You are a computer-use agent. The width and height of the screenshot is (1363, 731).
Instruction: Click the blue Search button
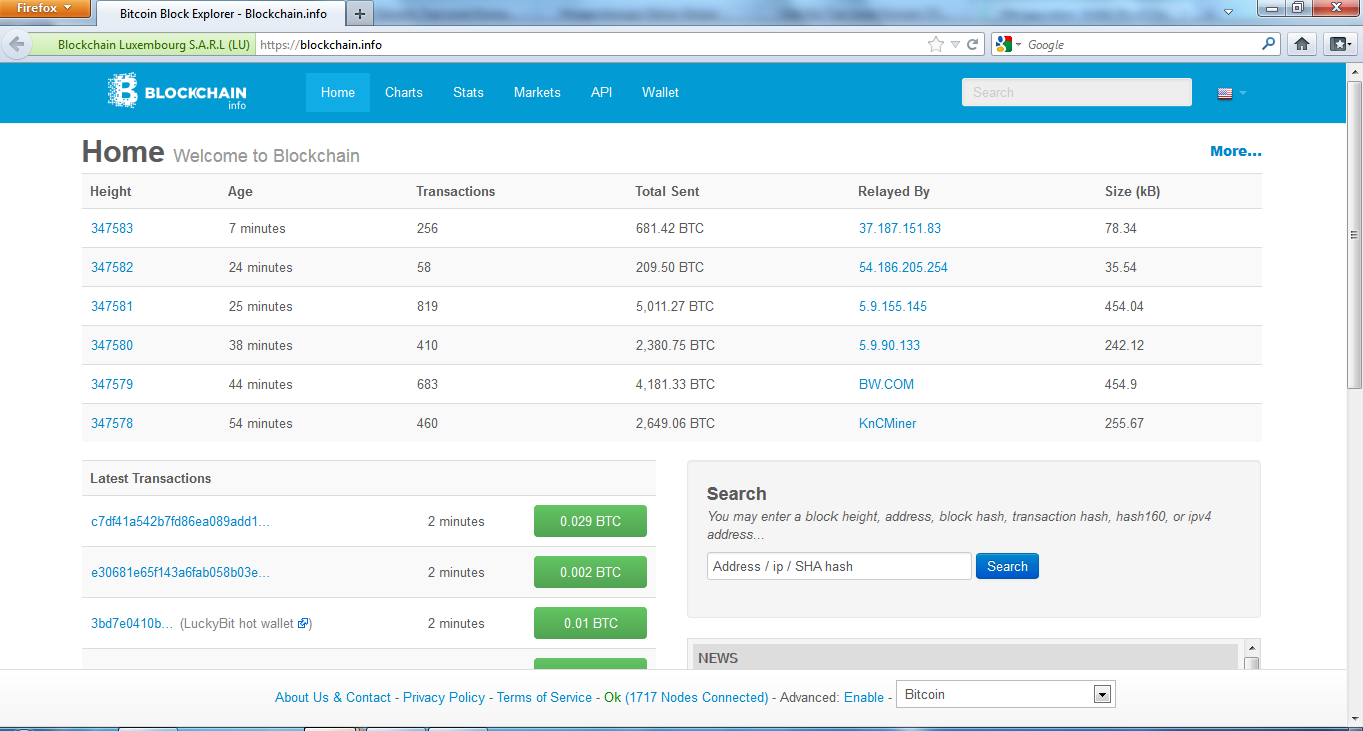(1007, 566)
